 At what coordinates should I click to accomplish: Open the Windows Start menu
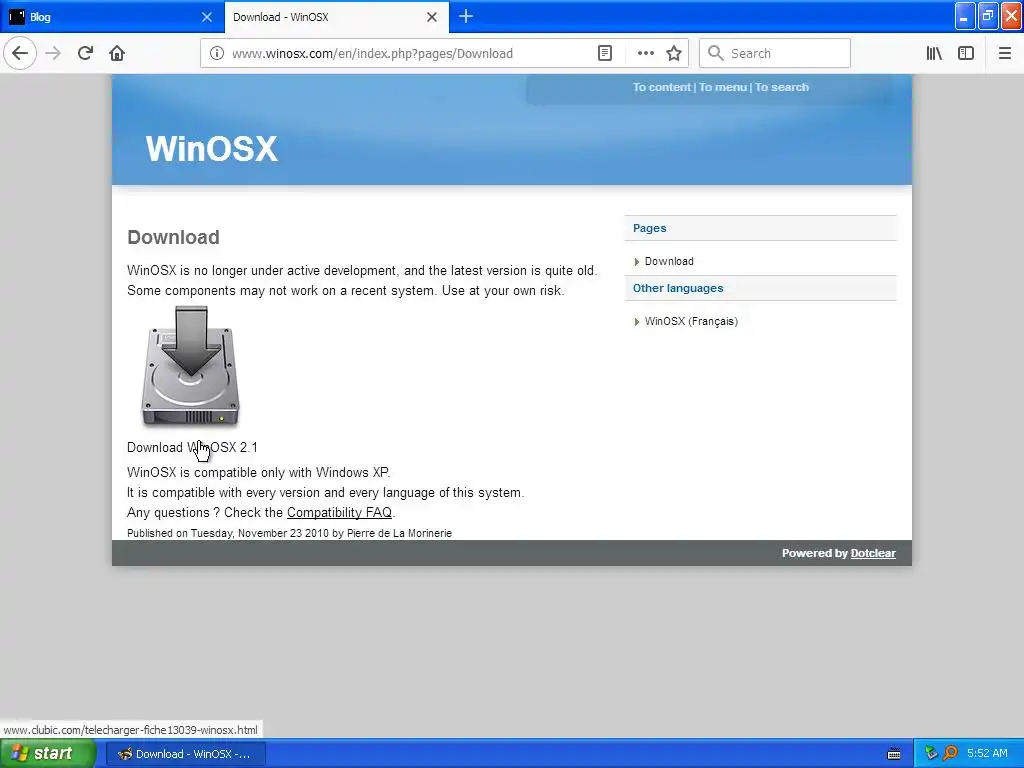point(46,754)
